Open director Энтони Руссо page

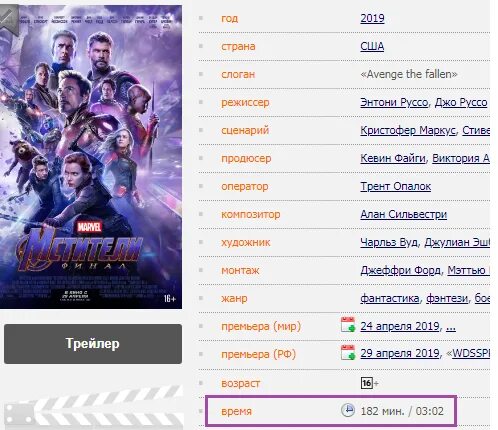[x=394, y=102]
